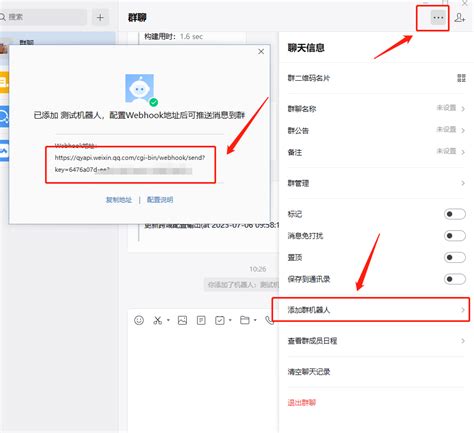The height and width of the screenshot is (433, 474).
Task: Click 退出群聊 red link
Action: click(x=302, y=403)
